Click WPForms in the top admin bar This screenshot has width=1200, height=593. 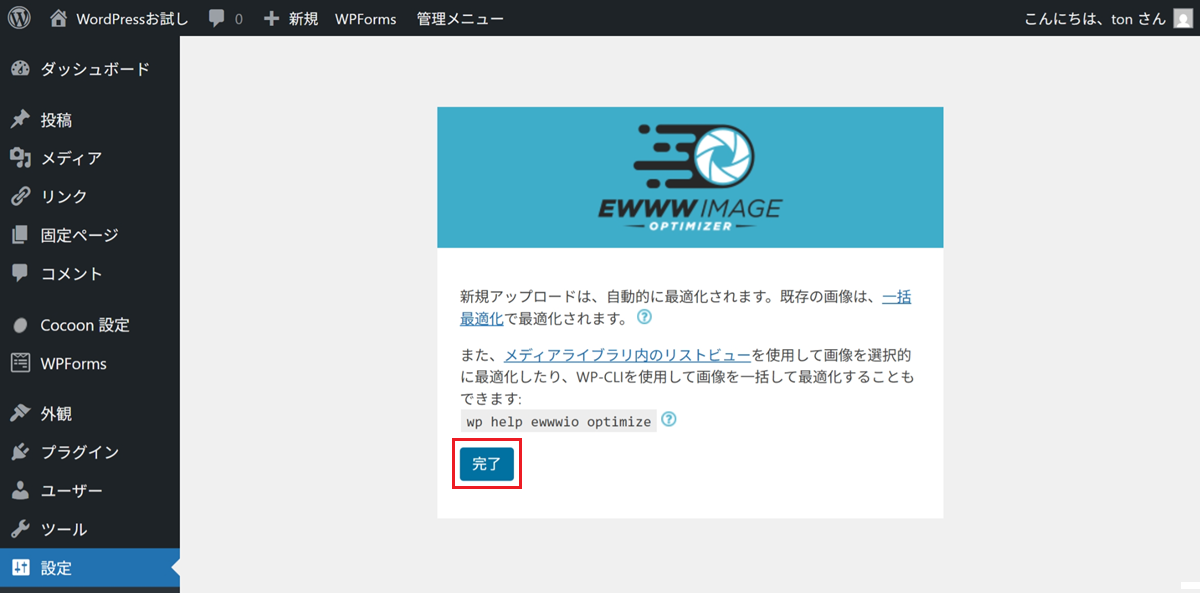(365, 19)
